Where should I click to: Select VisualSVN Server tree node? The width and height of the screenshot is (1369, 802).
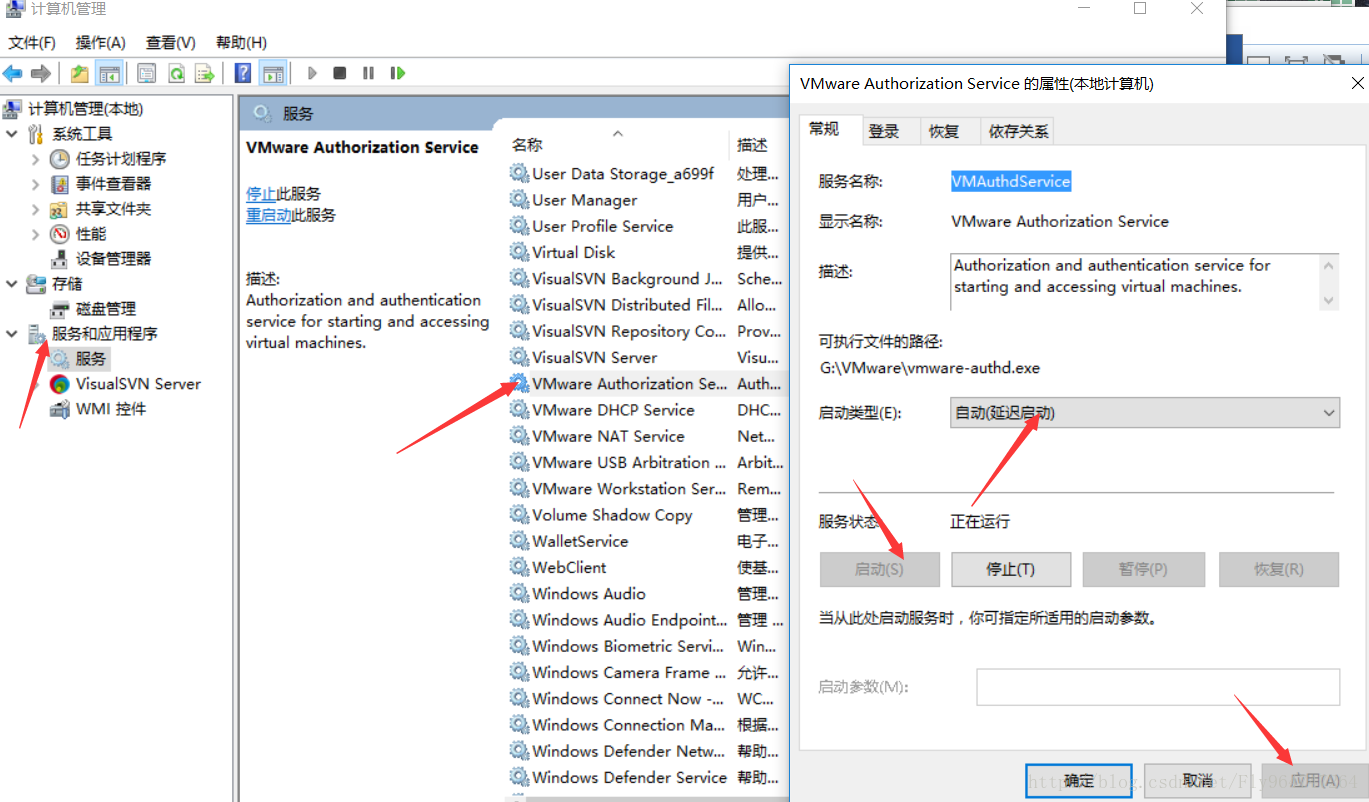coord(138,384)
